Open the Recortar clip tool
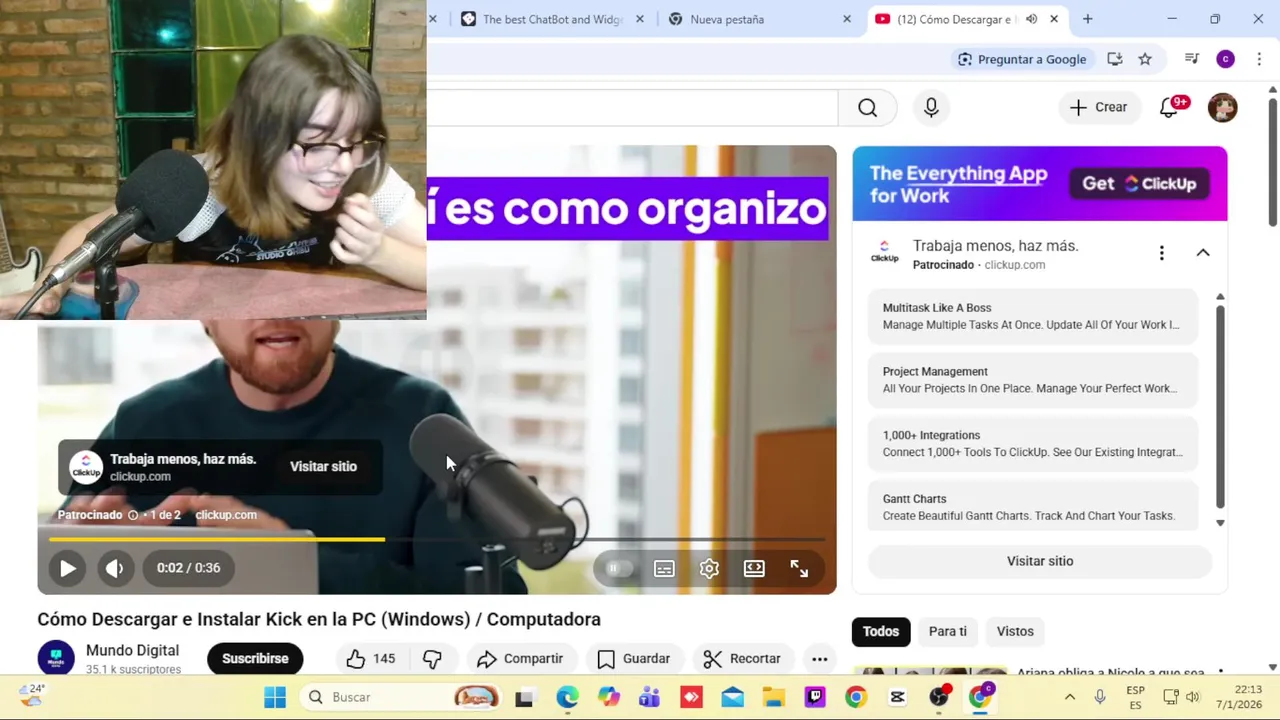Screen dimensions: 1280x720 [x=742, y=658]
